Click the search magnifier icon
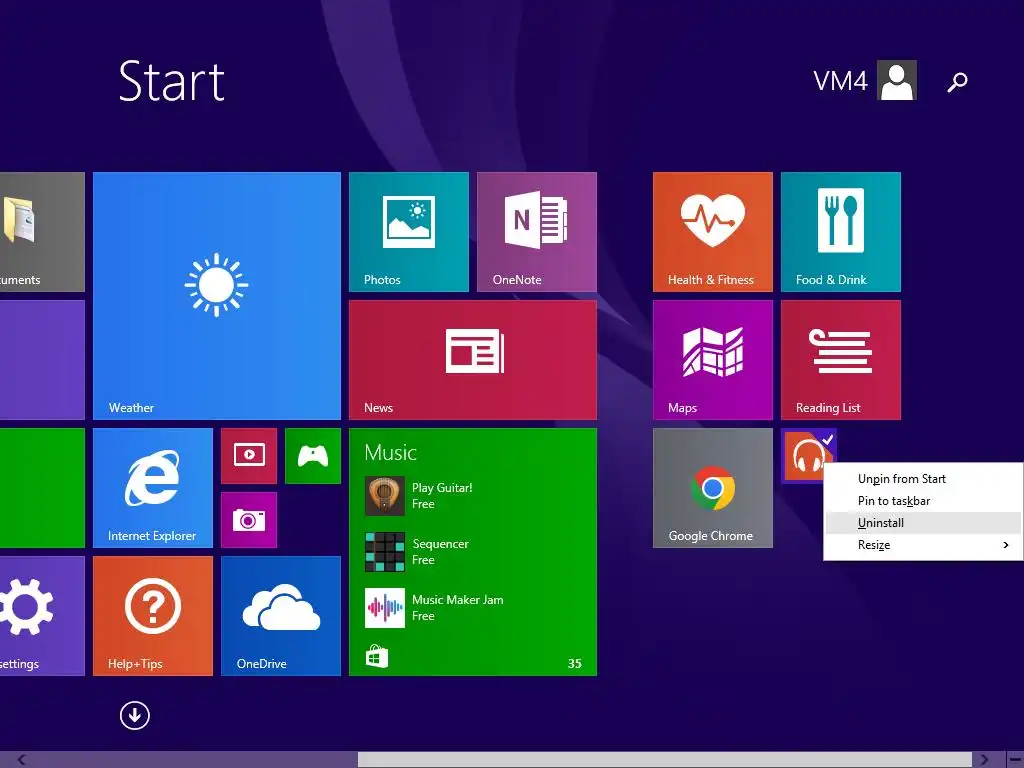 click(x=957, y=82)
